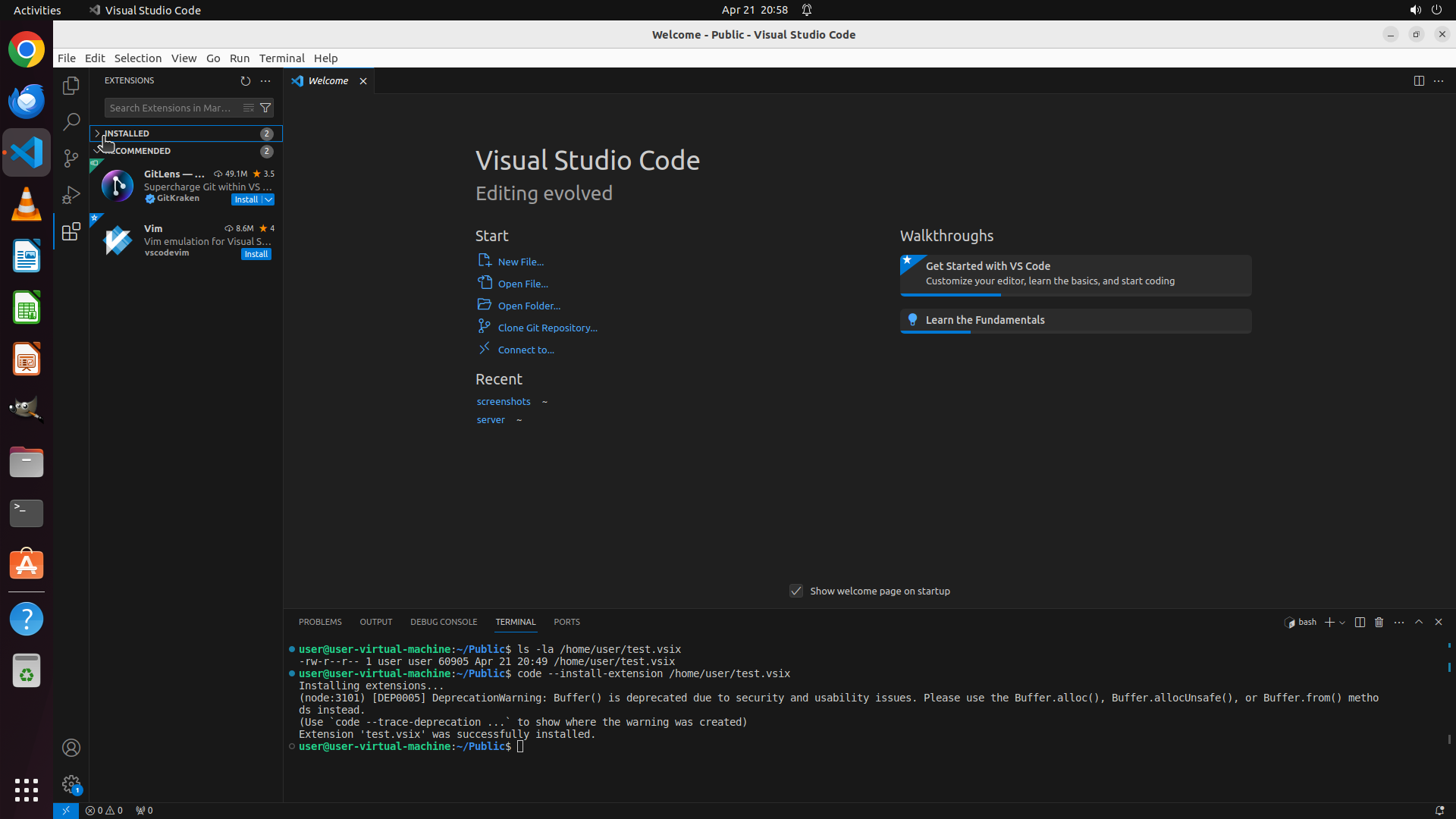Click the filter extensions funnel icon

pyautogui.click(x=265, y=108)
